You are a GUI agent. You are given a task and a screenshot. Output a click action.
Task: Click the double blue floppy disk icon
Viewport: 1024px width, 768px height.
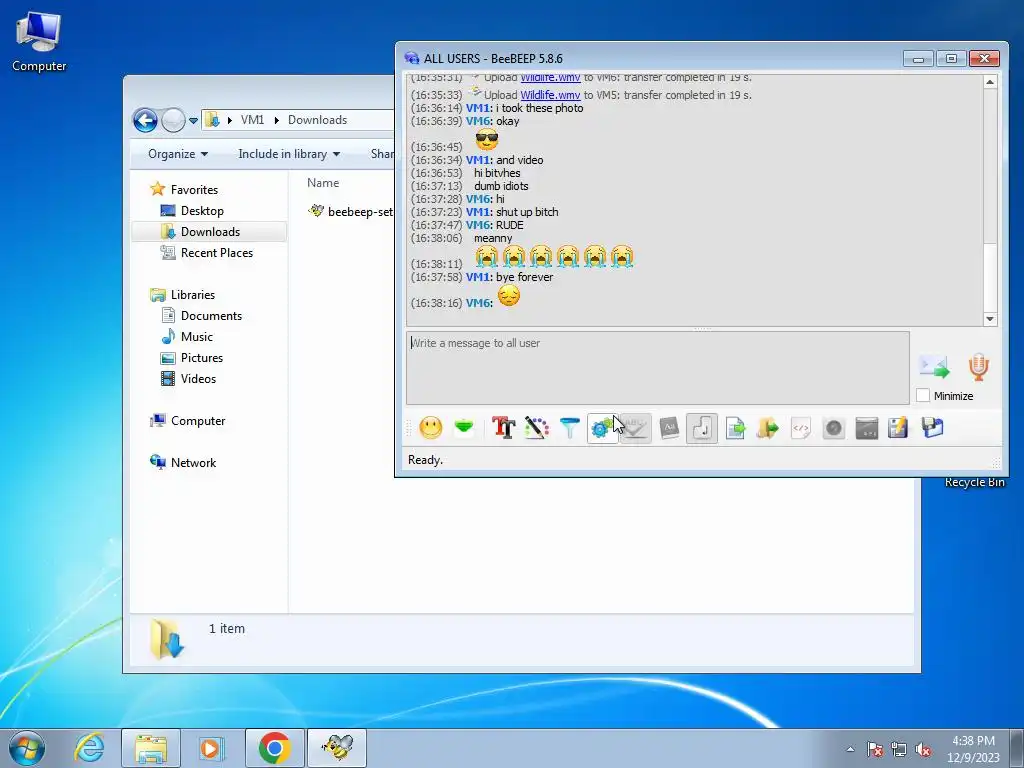[x=933, y=428]
